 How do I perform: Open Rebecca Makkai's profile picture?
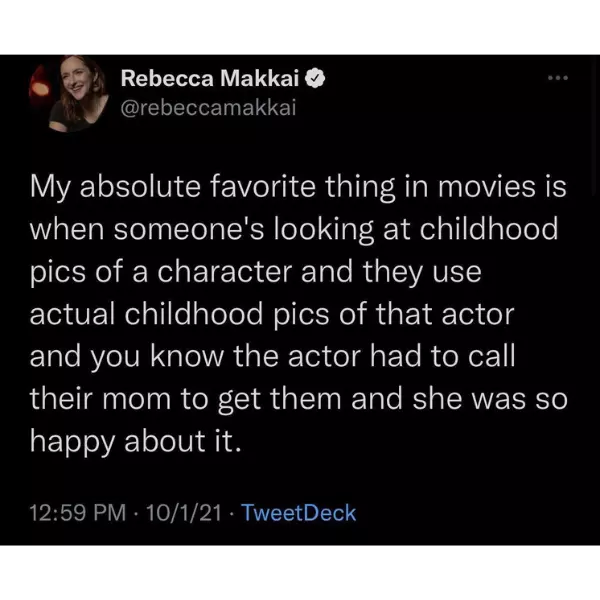point(71,93)
